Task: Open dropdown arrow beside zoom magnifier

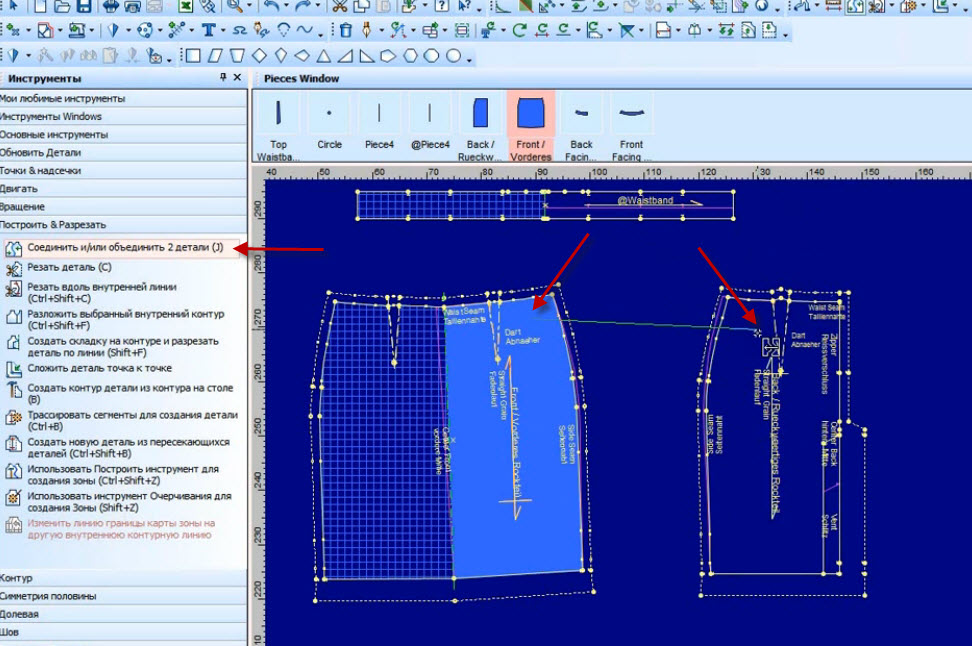Action: point(250,7)
